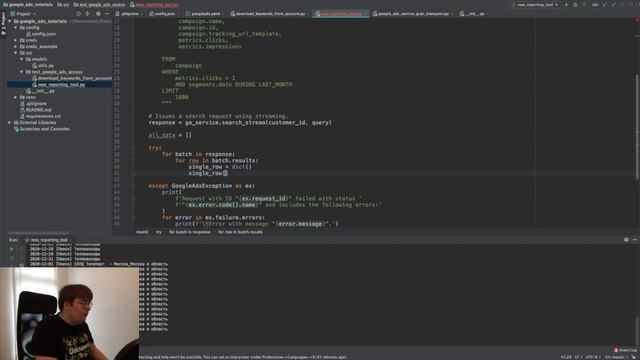Expand the creds_example folder

16,47
